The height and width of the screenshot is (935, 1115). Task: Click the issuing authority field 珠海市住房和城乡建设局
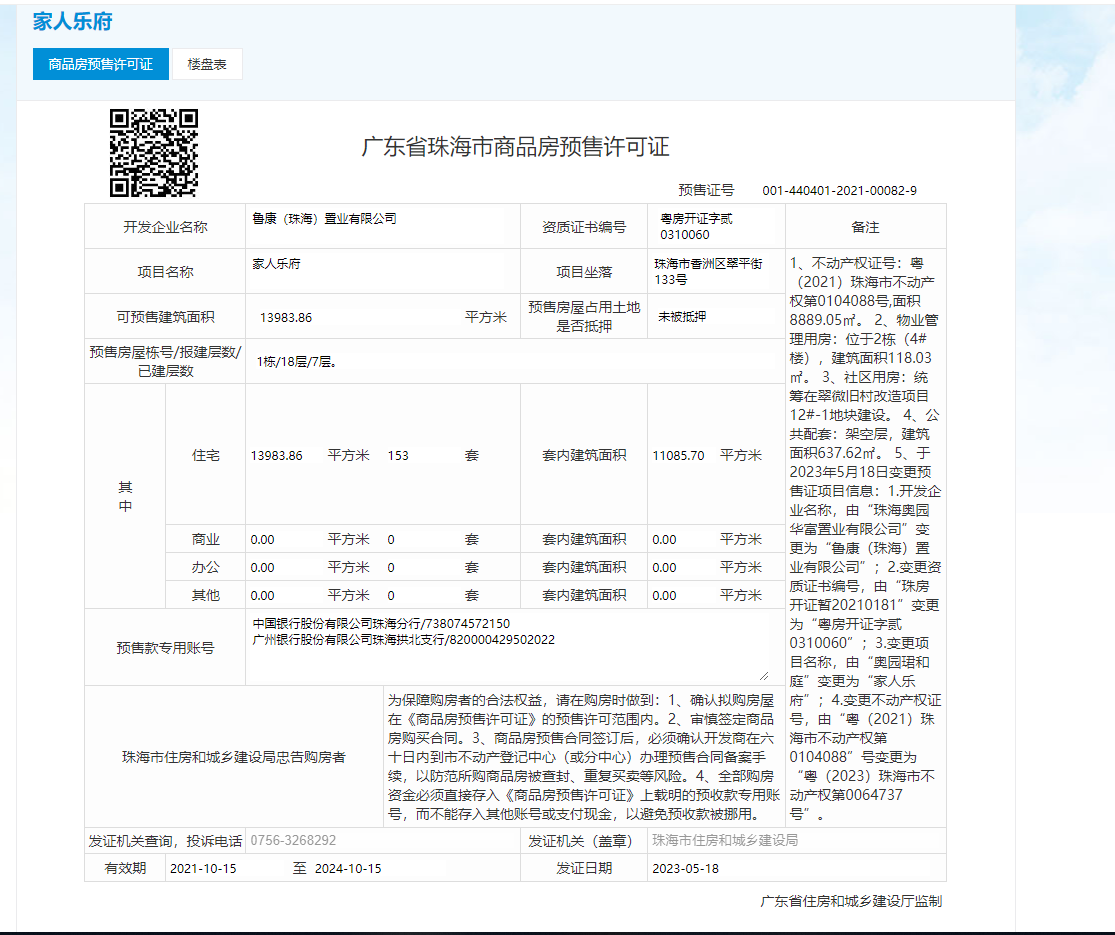tap(725, 841)
